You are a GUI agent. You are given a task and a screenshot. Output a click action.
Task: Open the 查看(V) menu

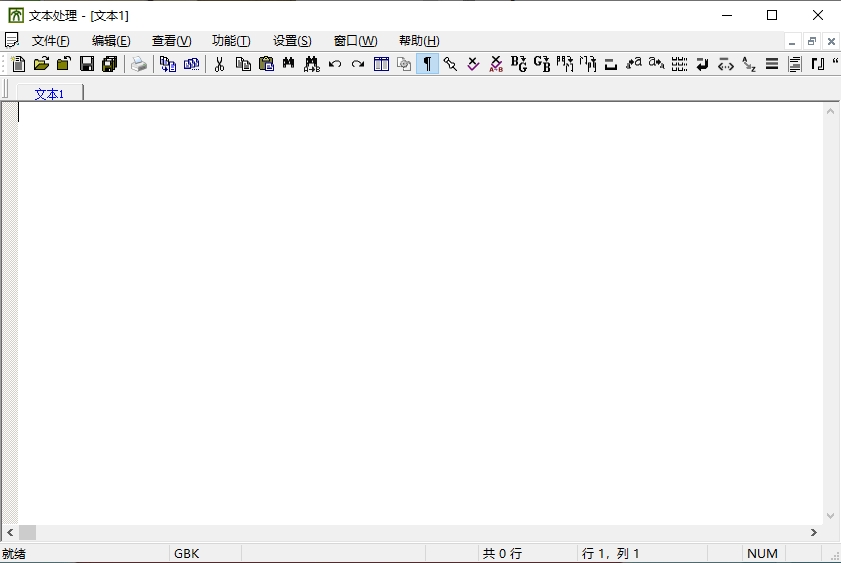pos(172,41)
